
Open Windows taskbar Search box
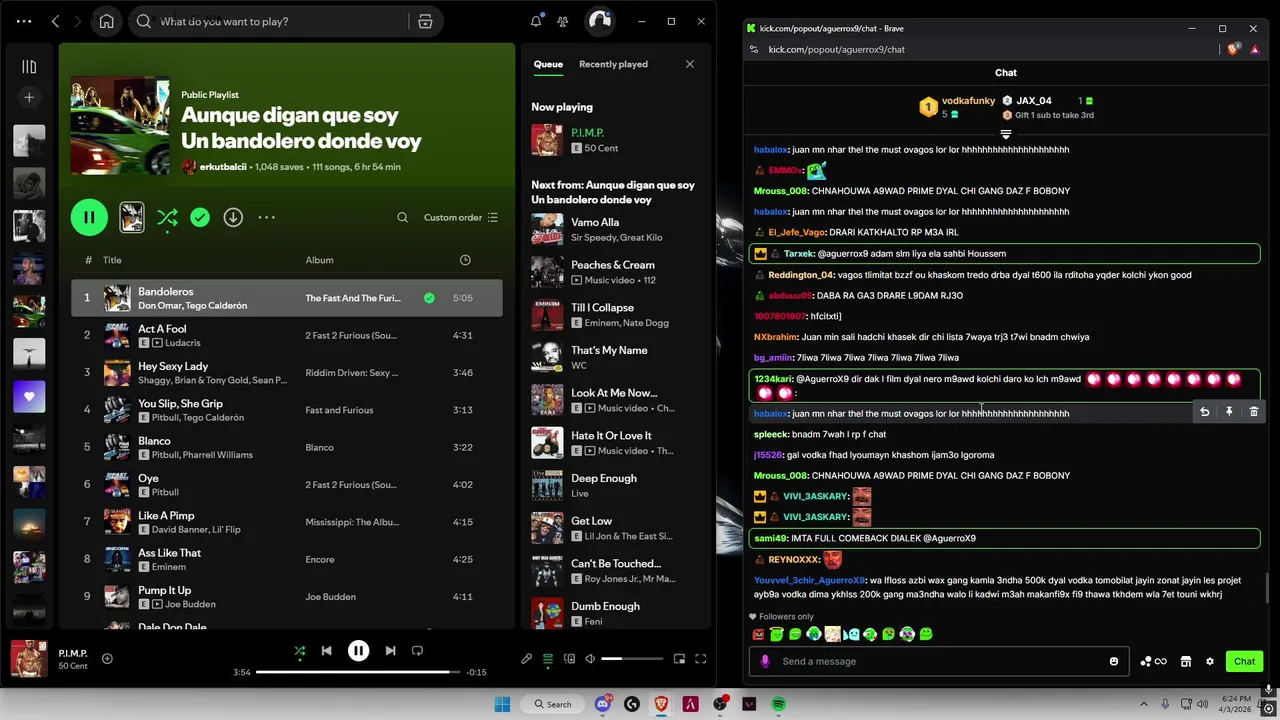pyautogui.click(x=553, y=704)
